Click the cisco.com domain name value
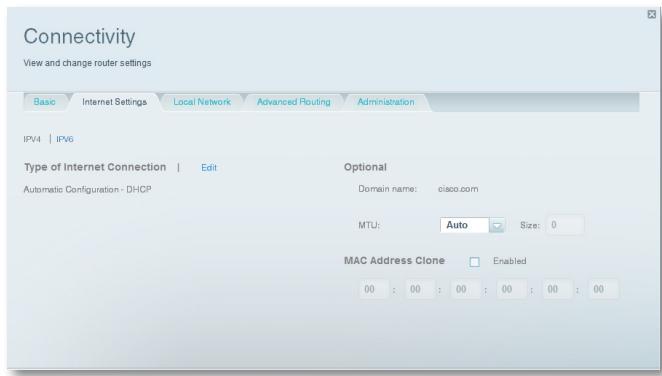Image resolution: width=662 pixels, height=376 pixels. [x=458, y=189]
